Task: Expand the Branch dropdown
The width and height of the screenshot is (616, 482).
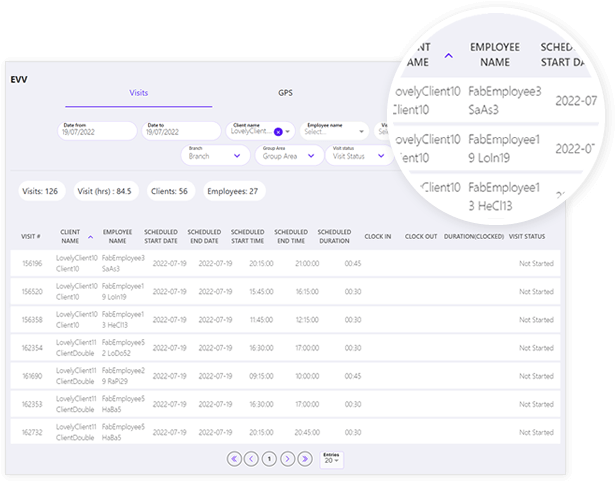Action: [215, 155]
